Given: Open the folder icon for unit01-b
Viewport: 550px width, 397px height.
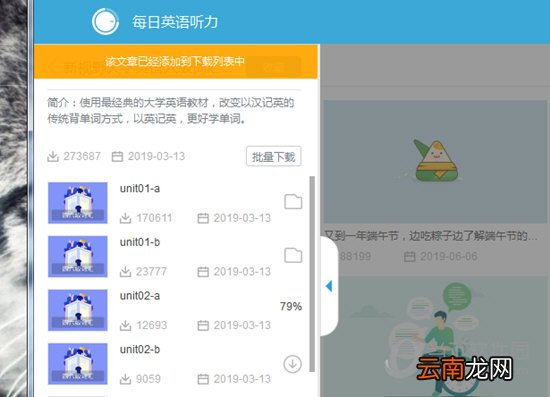Looking at the screenshot, I should coord(293,255).
